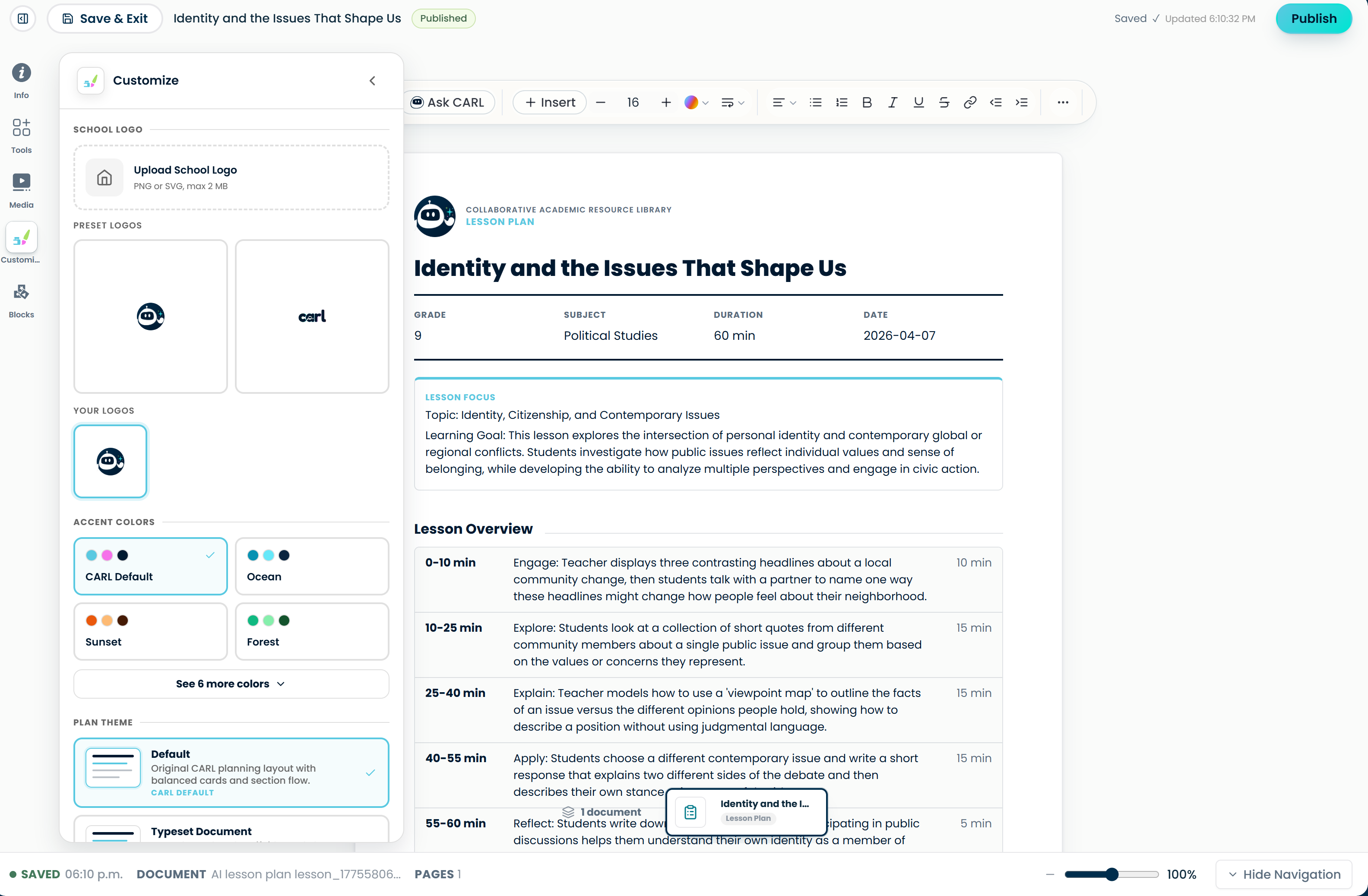Image resolution: width=1368 pixels, height=896 pixels.
Task: Decrease font size with minus button
Action: (x=601, y=102)
